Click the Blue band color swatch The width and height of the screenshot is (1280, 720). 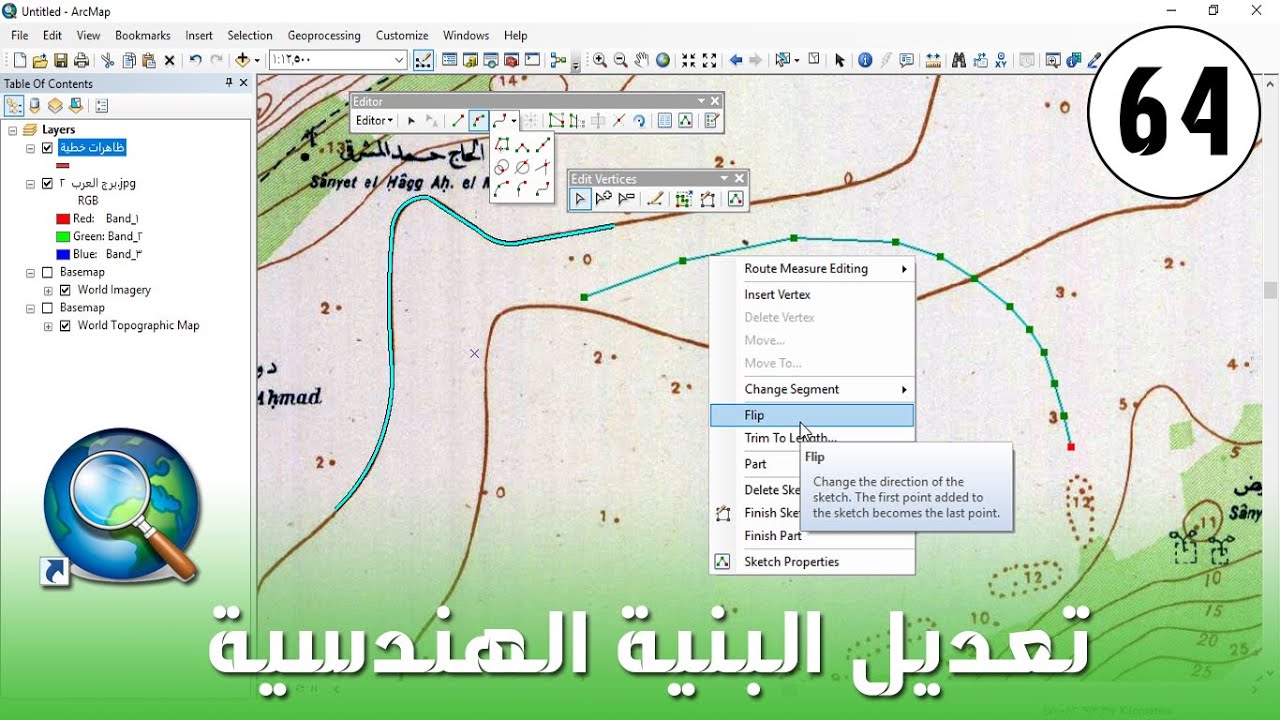(x=63, y=254)
